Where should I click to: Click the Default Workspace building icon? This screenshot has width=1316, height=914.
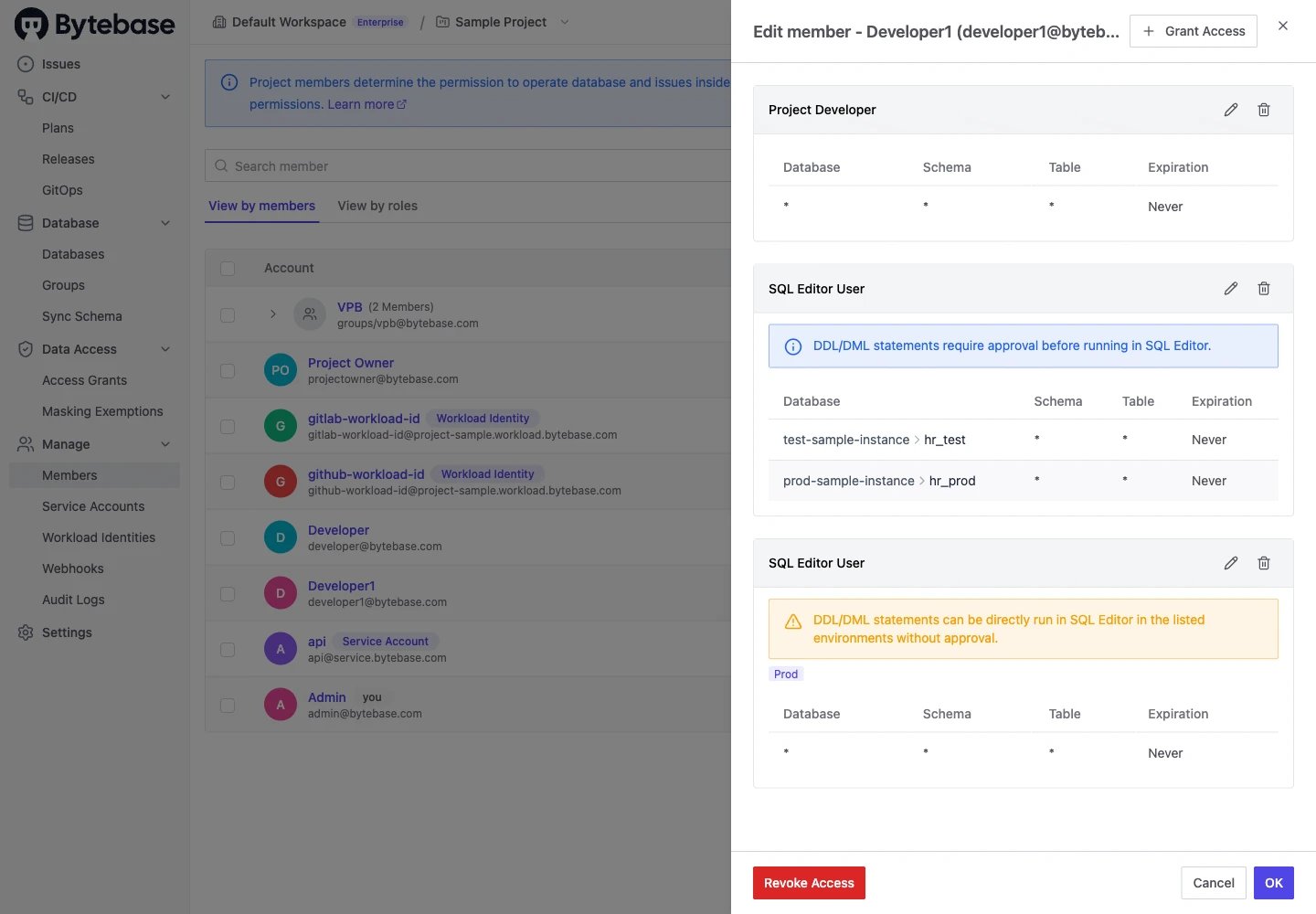219,22
